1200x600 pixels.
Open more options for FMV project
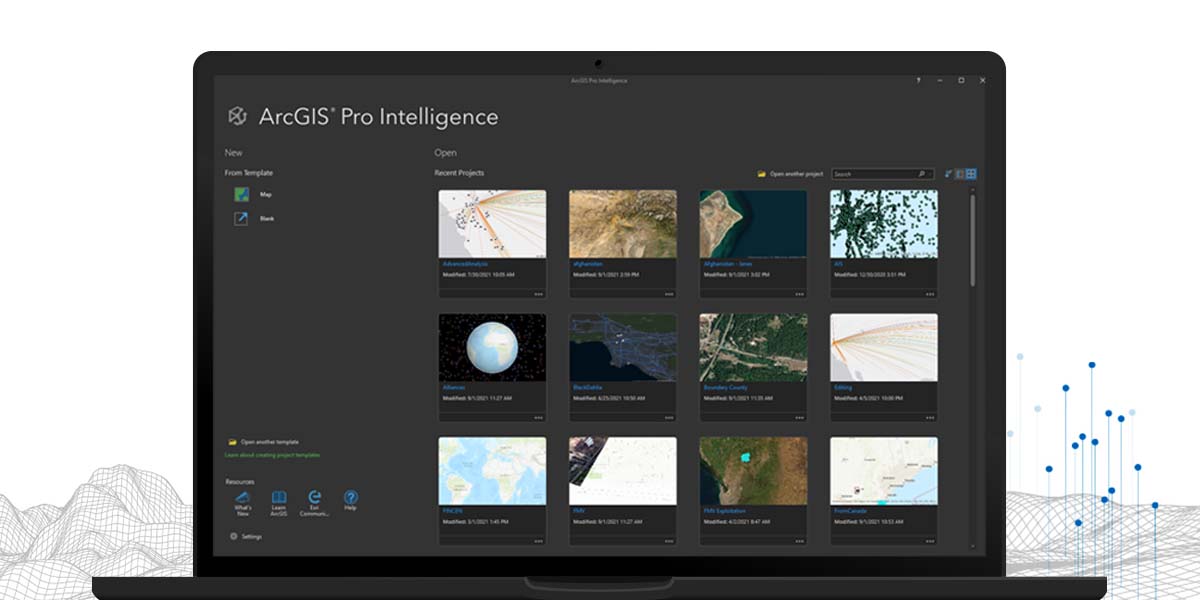pos(669,541)
